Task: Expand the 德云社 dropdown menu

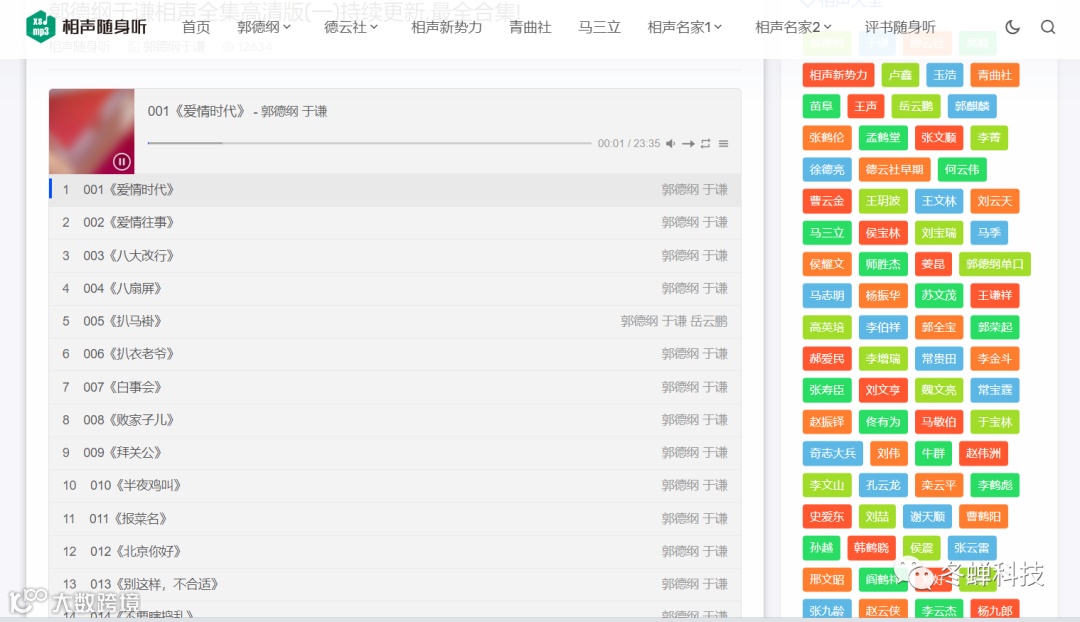Action: [351, 27]
